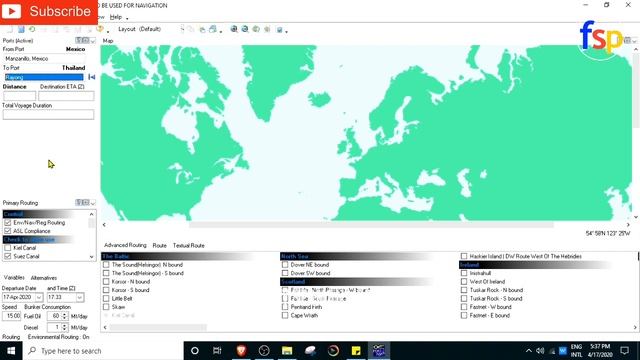Check Dover SW bound
Screen dimensions: 640x360
pyautogui.click(x=285, y=273)
